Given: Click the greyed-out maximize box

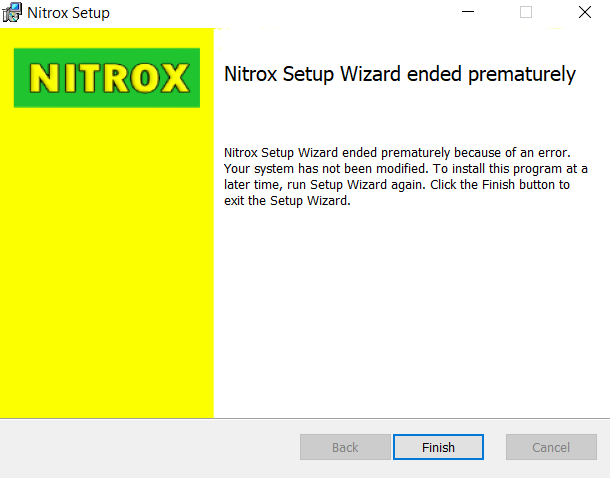Looking at the screenshot, I should pos(526,12).
